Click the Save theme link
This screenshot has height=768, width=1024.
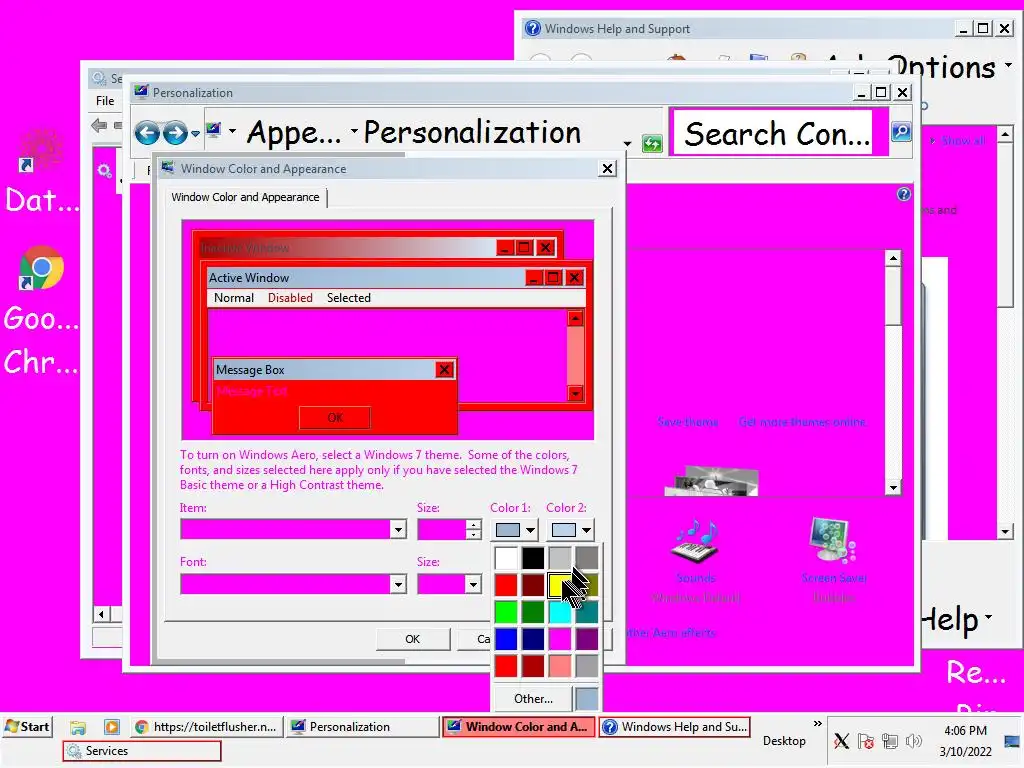pyautogui.click(x=688, y=423)
